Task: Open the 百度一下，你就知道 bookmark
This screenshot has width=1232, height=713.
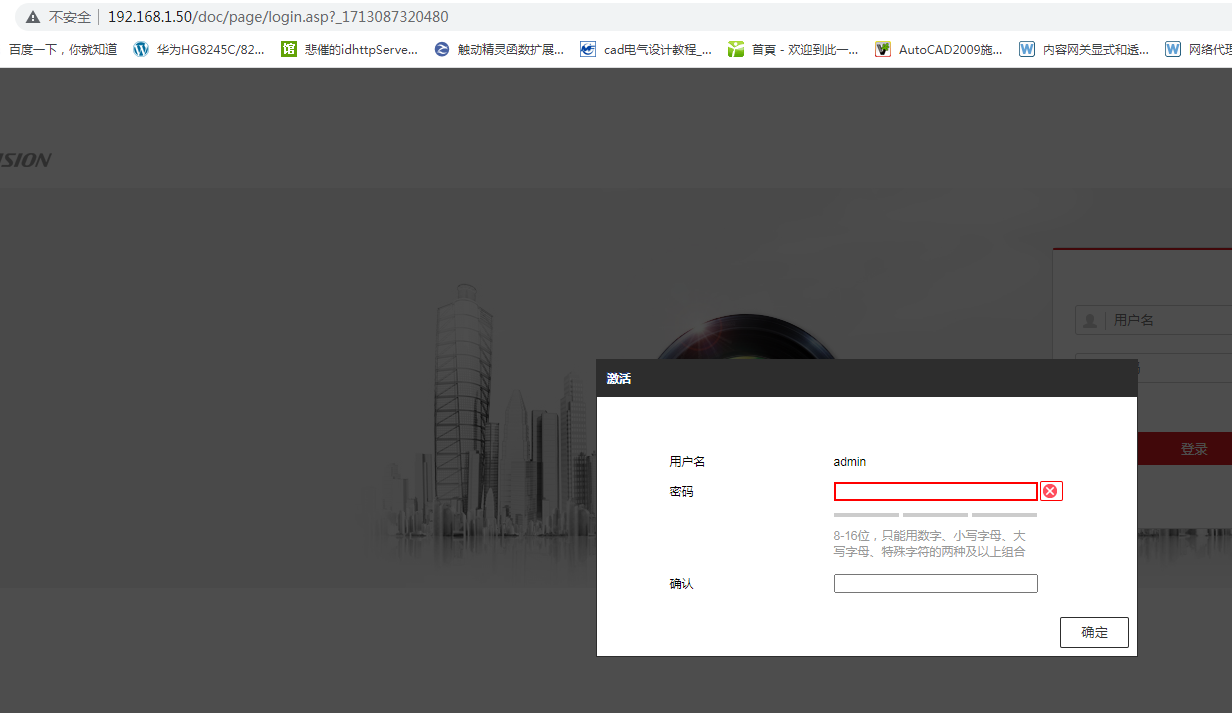Action: coord(63,49)
